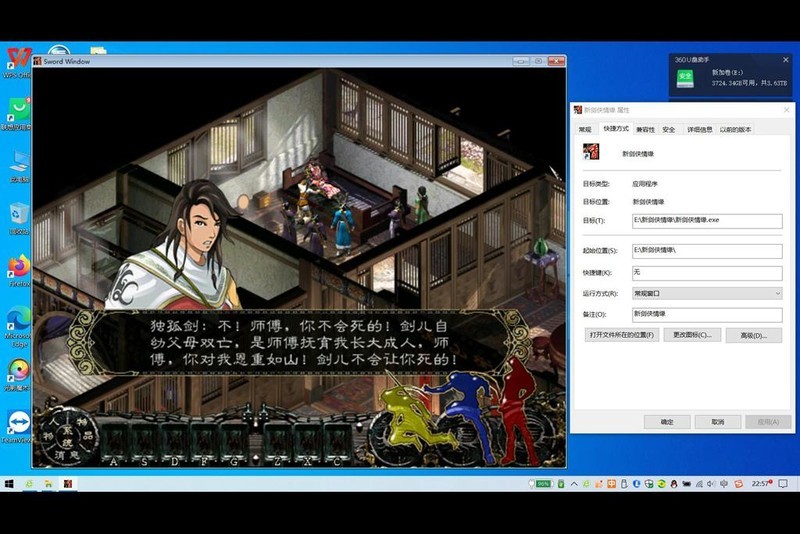The image size is (800, 534).
Task: Click 高级(D)... button
Action: pos(754,335)
